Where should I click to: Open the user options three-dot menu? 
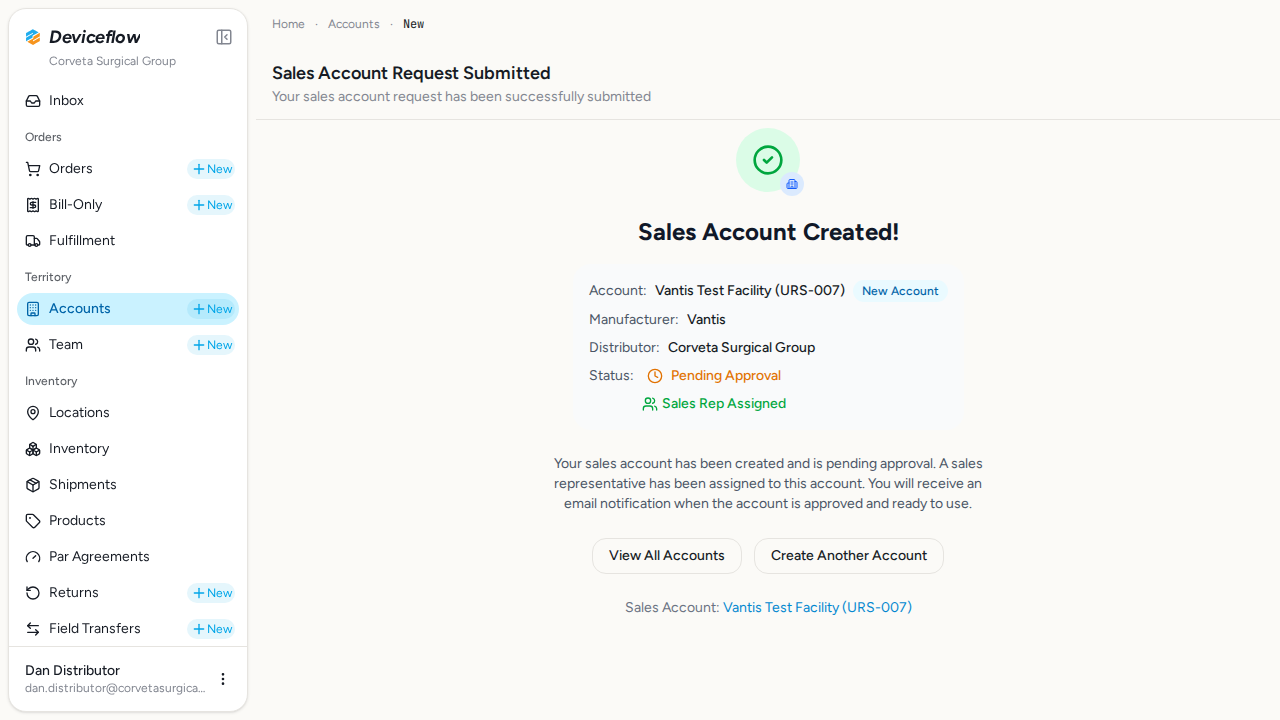[x=223, y=679]
